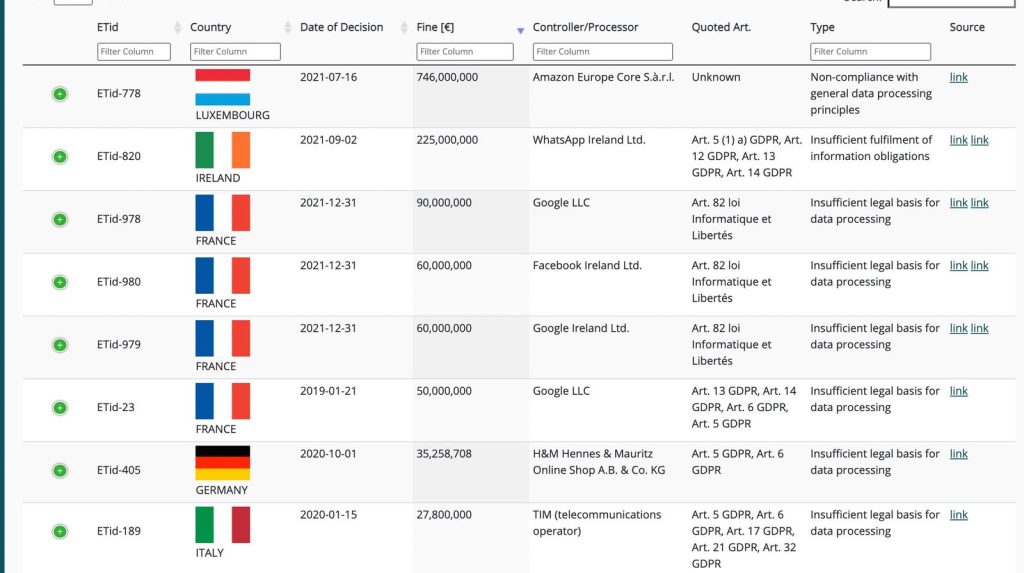Expand row details for ETid-980
The image size is (1024, 573).
(59, 282)
